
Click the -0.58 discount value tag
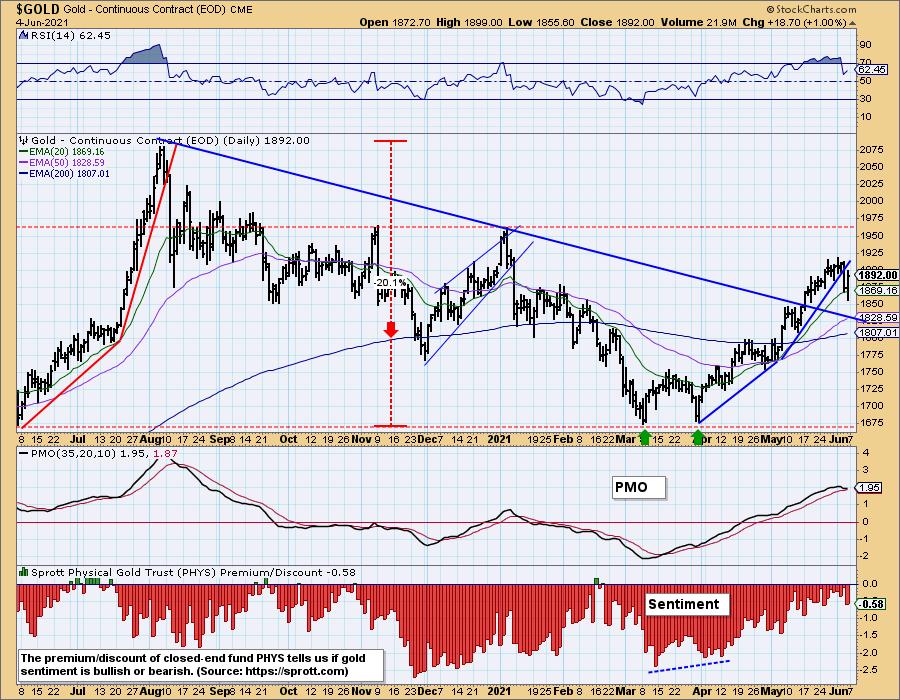[871, 603]
